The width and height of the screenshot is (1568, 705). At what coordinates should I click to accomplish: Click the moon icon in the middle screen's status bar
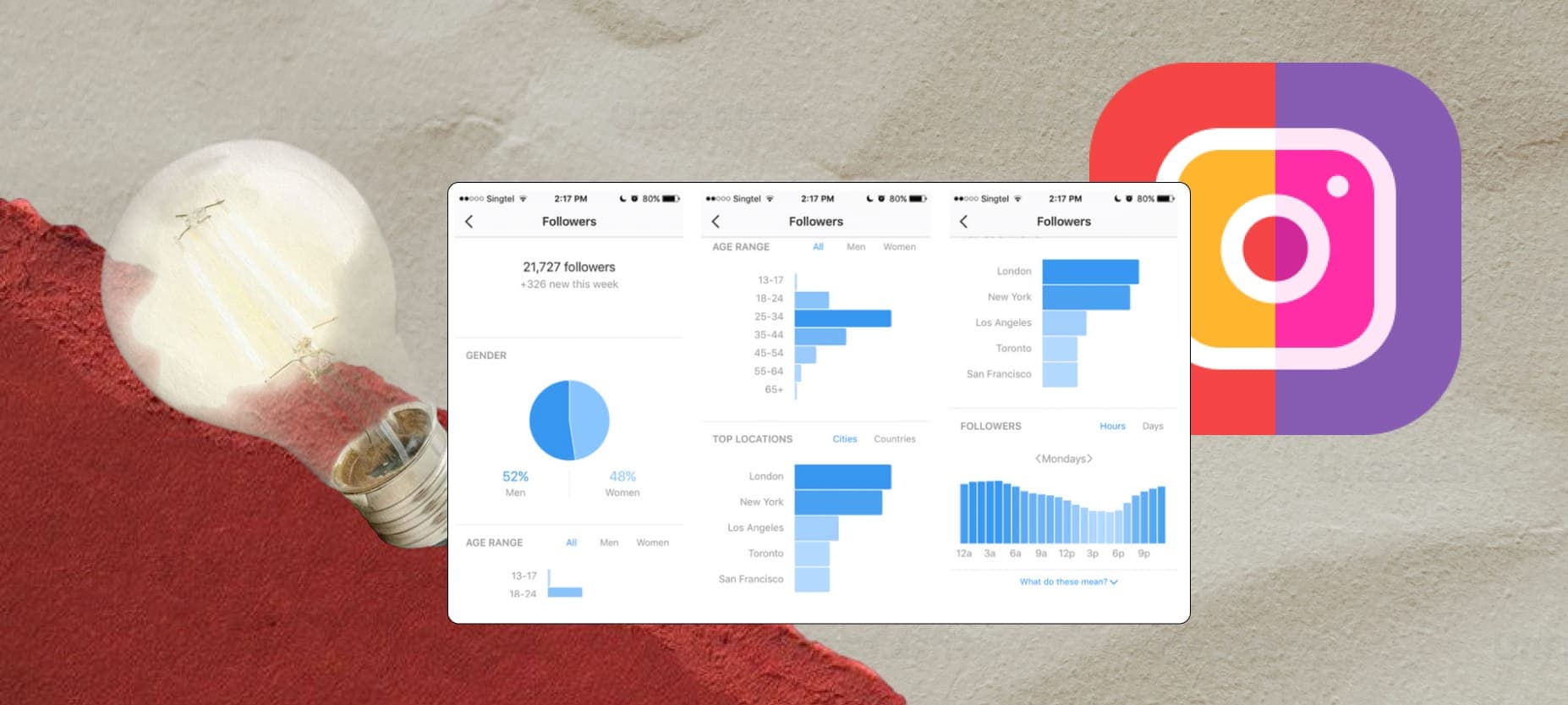(x=869, y=199)
